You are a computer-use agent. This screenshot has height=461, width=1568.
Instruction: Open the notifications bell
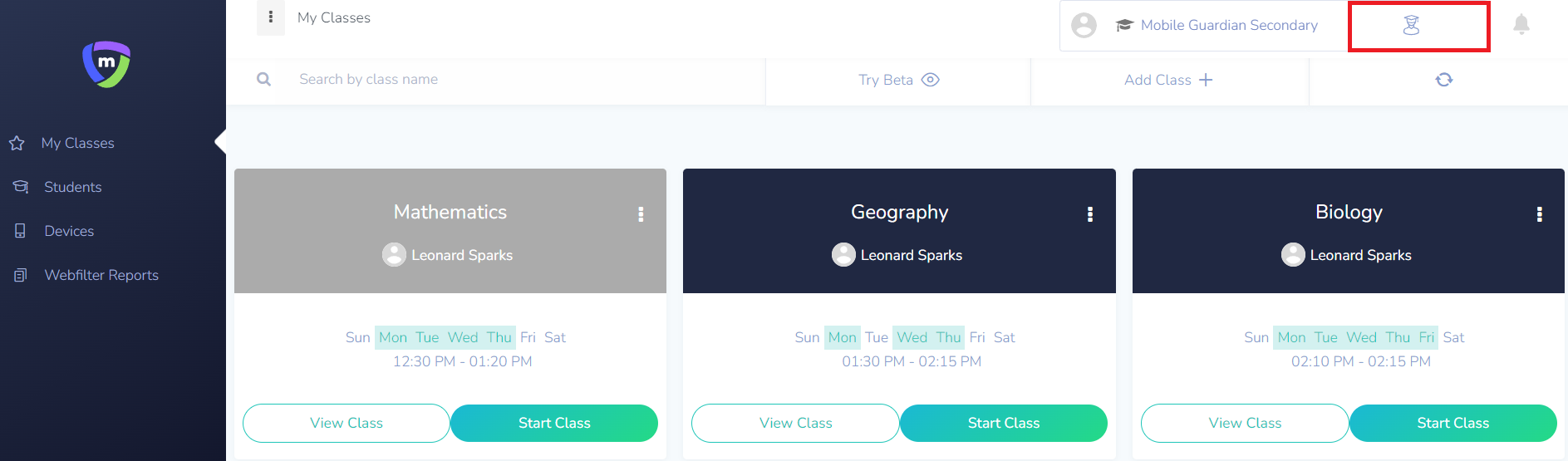1521,24
